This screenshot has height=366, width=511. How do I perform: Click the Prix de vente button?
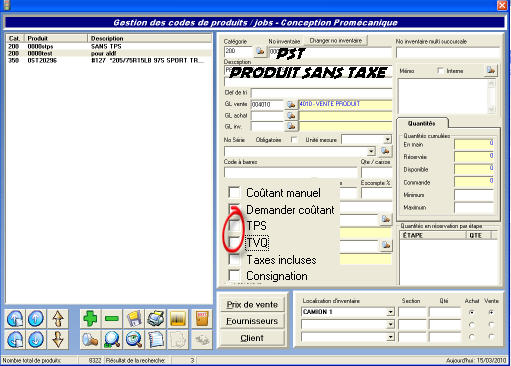(x=252, y=305)
